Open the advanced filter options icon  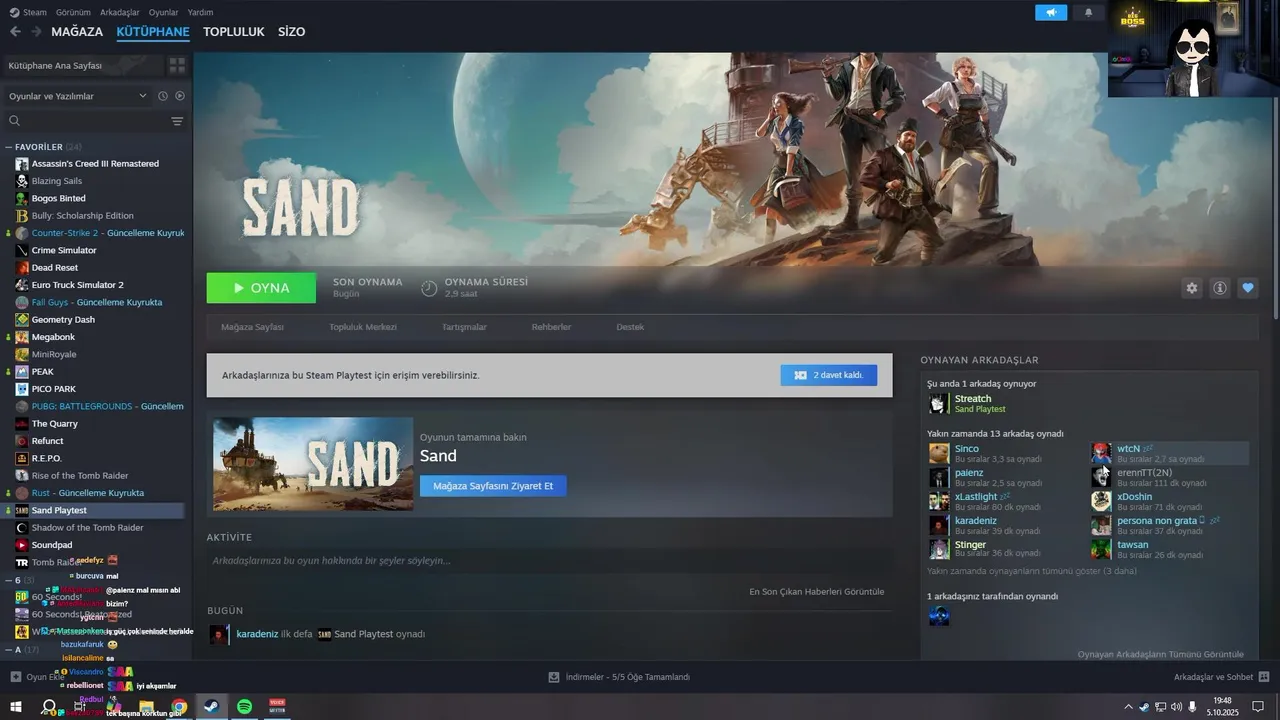click(x=177, y=121)
